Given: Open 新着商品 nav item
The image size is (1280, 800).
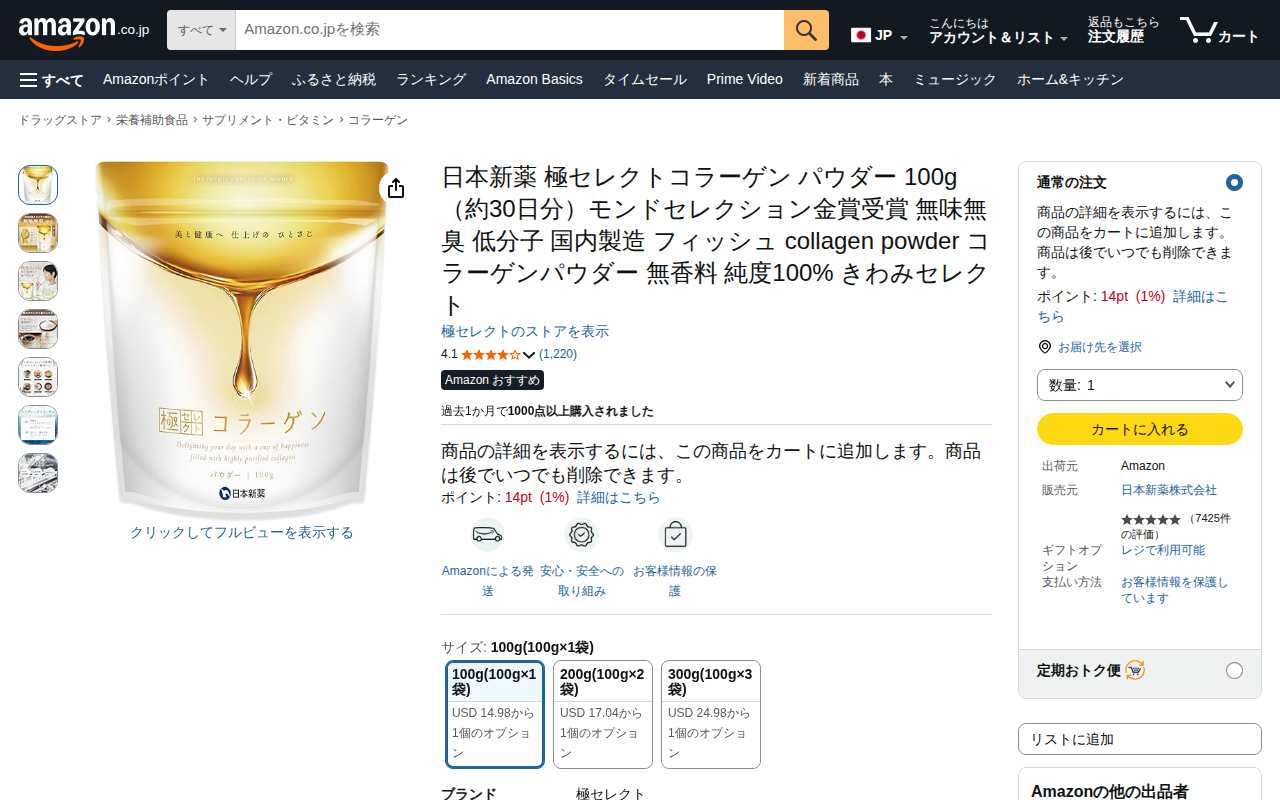Looking at the screenshot, I should click(831, 80).
